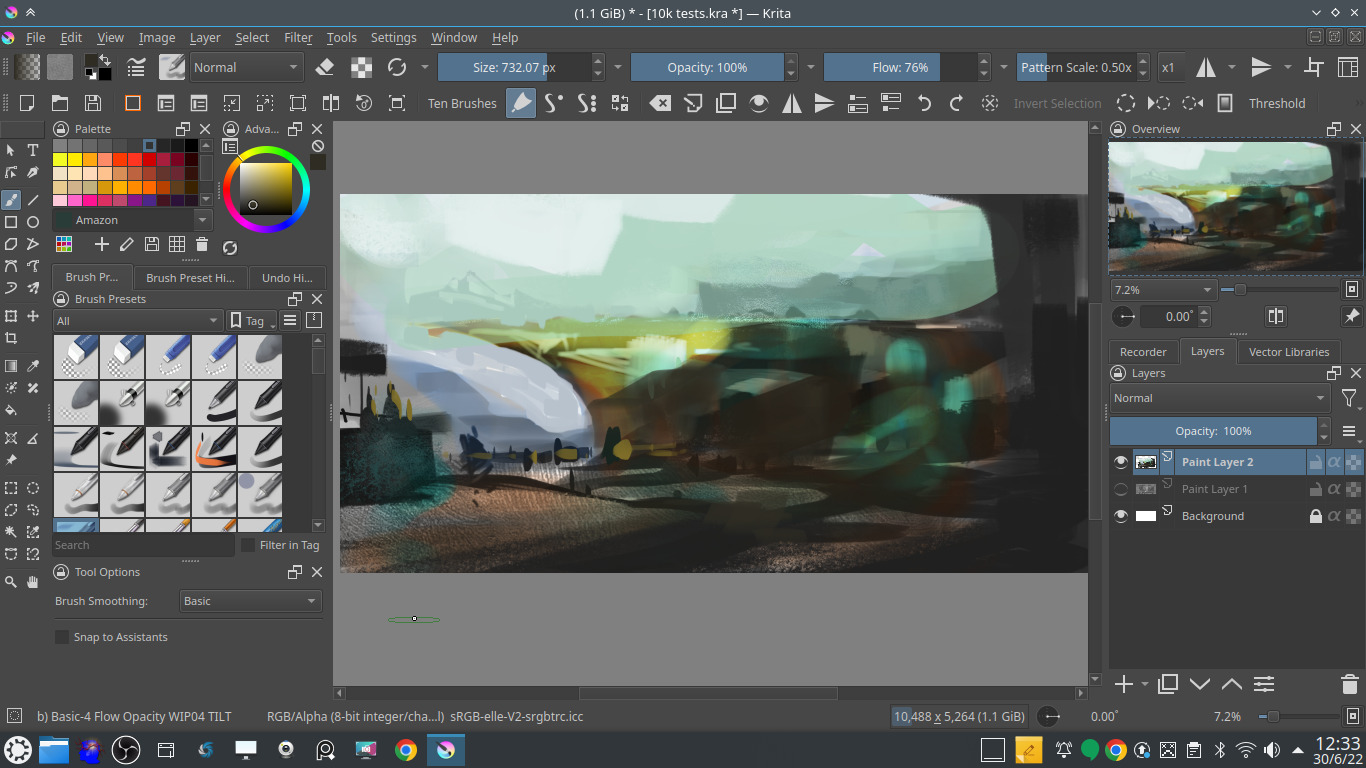Select the Freehand Brush tool

coord(11,199)
